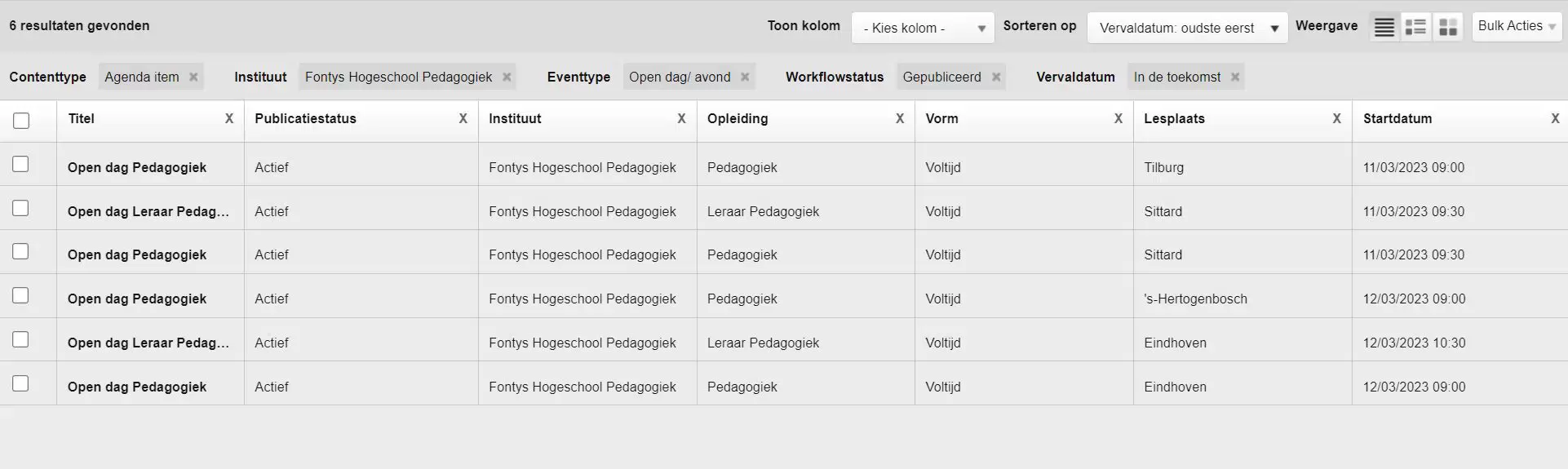Hide the Vorm column with X
This screenshot has width=1568, height=469.
(1118, 119)
